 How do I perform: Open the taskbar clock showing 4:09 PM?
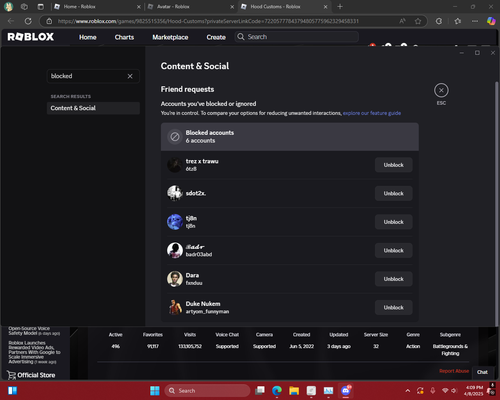point(474,391)
